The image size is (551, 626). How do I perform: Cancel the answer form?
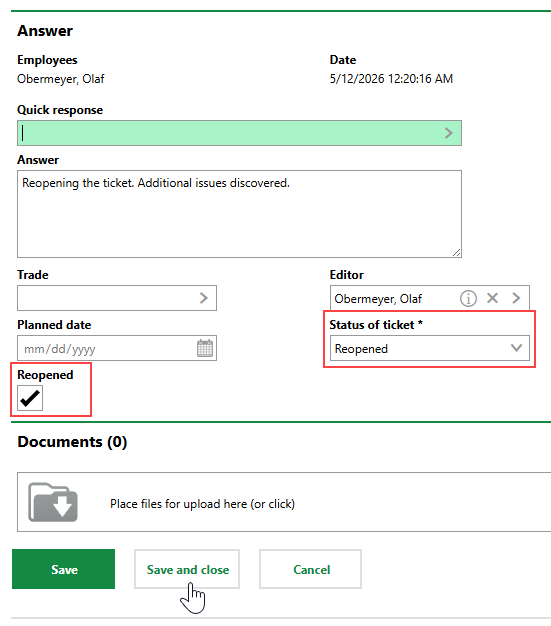(311, 569)
